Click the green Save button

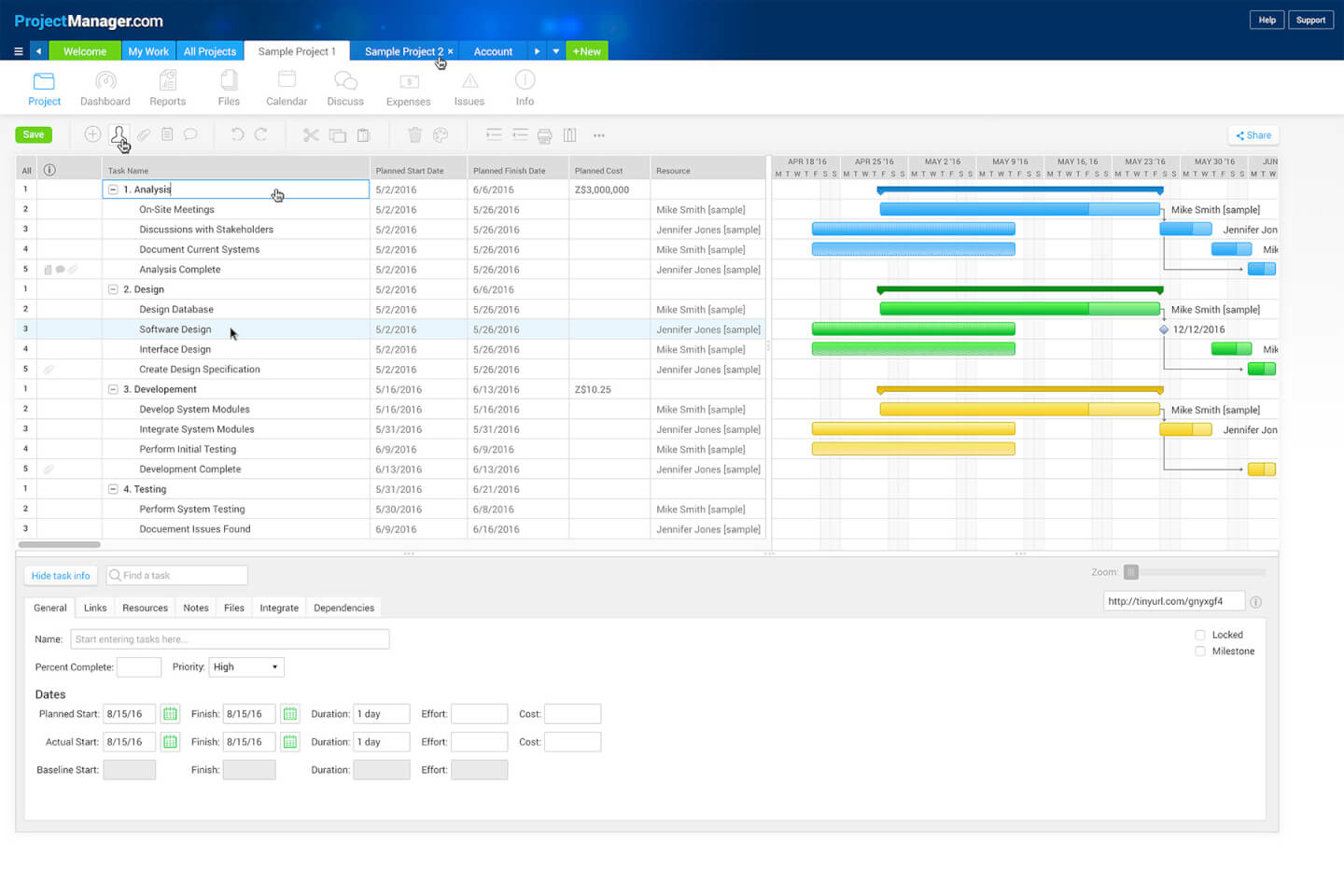34,134
